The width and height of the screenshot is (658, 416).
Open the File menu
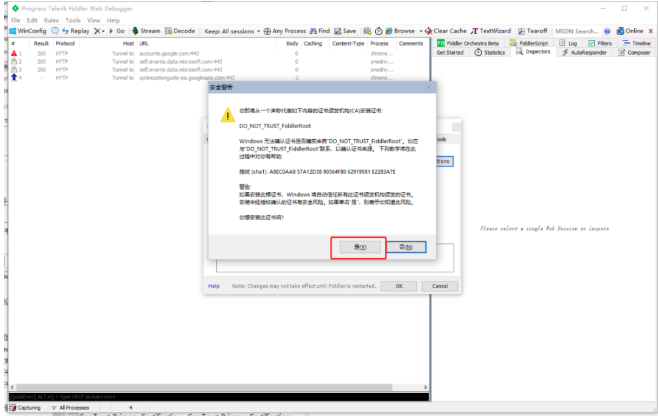[x=16, y=20]
